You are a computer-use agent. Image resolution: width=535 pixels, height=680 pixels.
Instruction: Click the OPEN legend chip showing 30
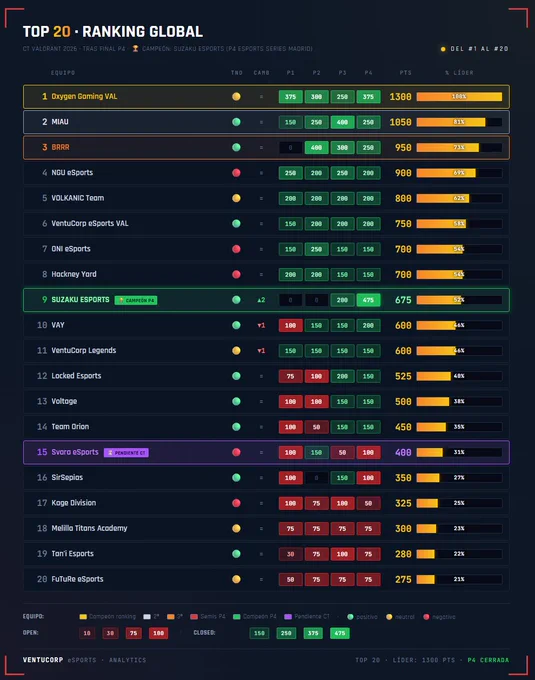(x=110, y=633)
